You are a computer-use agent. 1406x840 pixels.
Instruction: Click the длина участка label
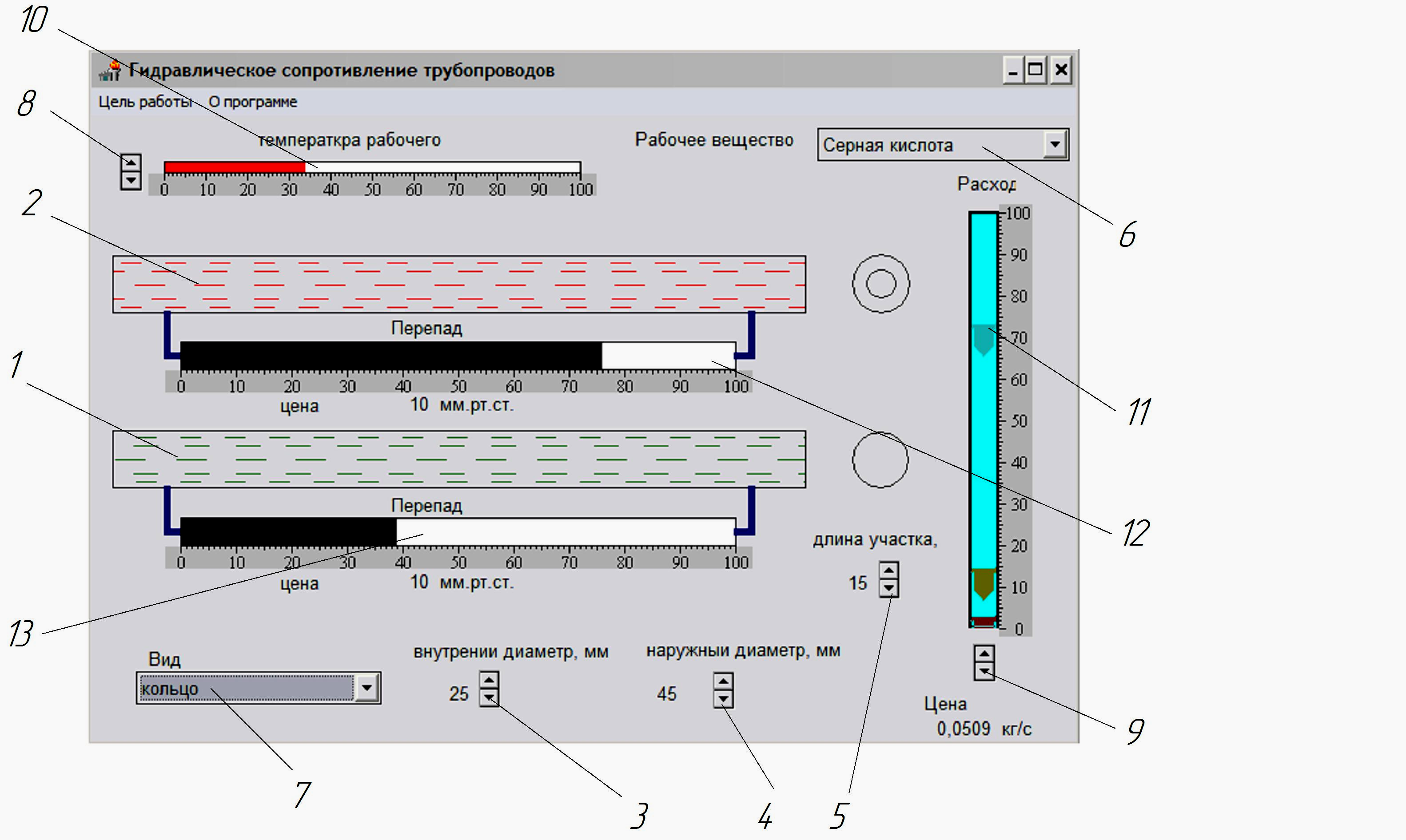876,540
